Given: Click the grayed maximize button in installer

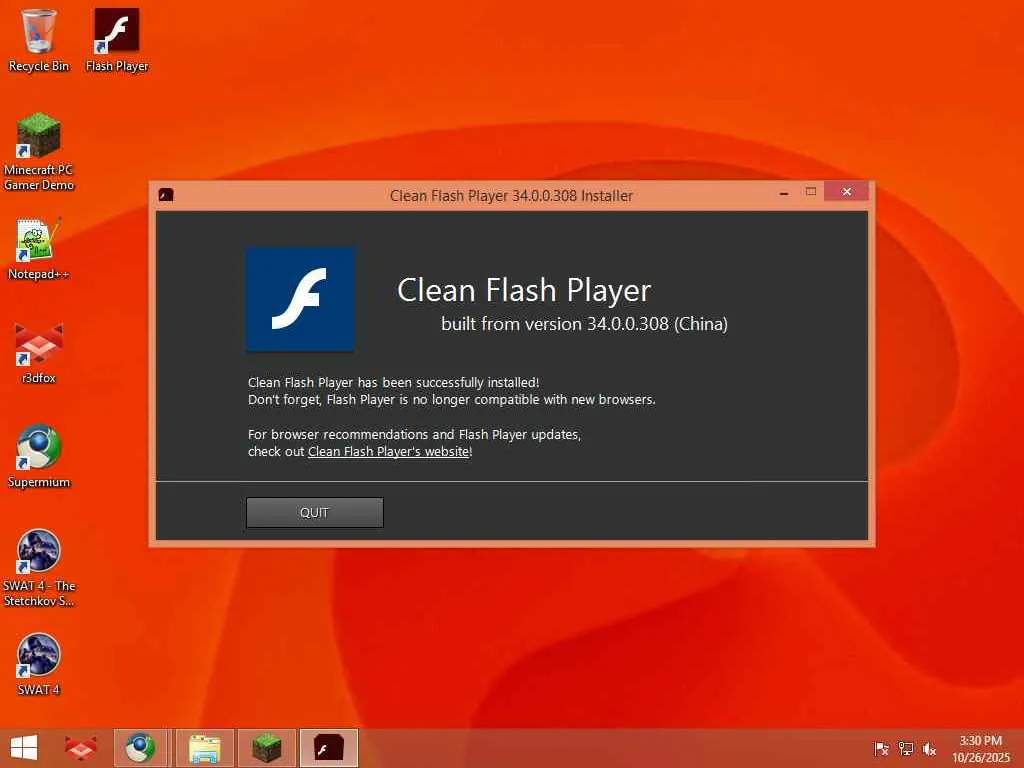Looking at the screenshot, I should coord(810,191).
